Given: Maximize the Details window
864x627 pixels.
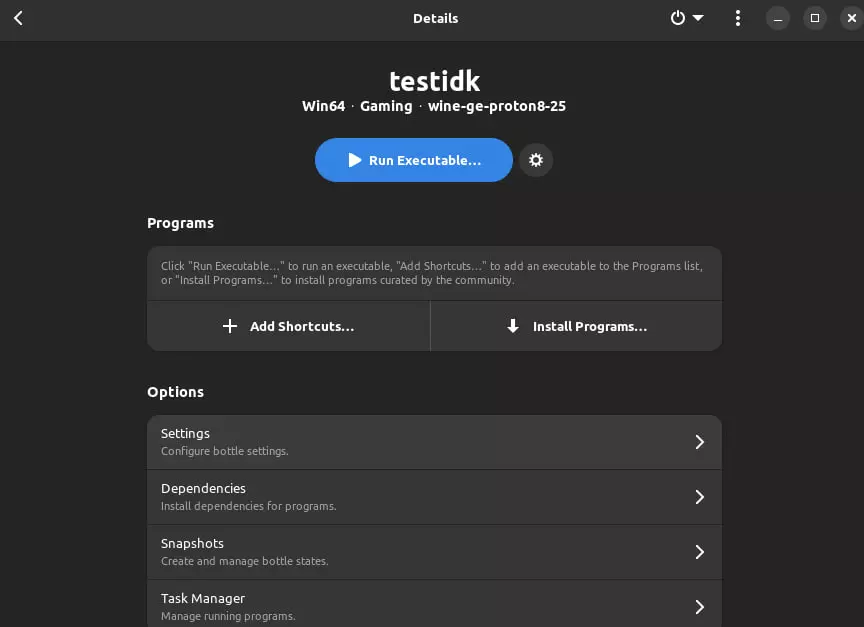Looking at the screenshot, I should pyautogui.click(x=815, y=18).
